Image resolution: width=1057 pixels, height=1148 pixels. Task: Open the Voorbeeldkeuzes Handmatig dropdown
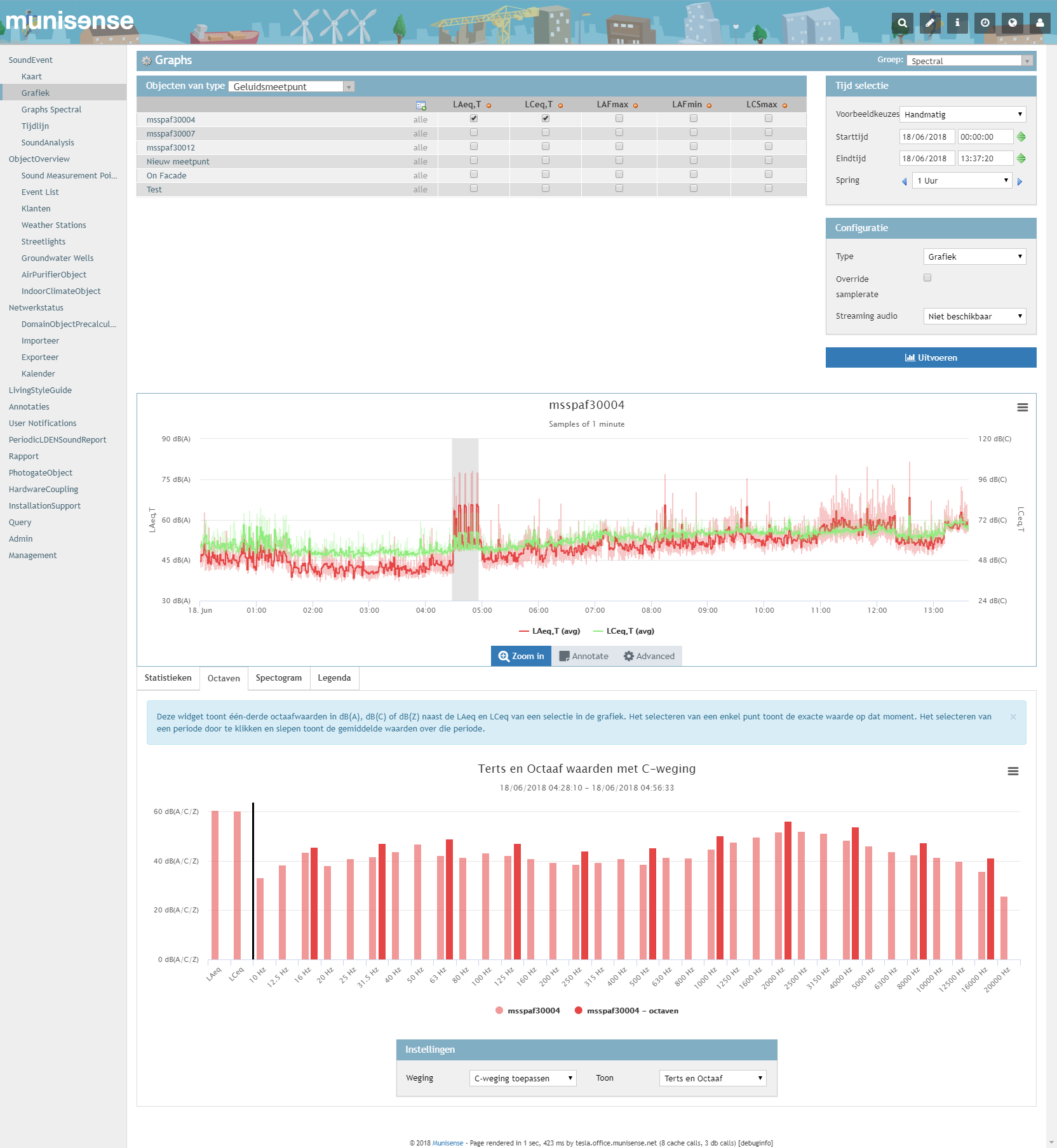(962, 114)
